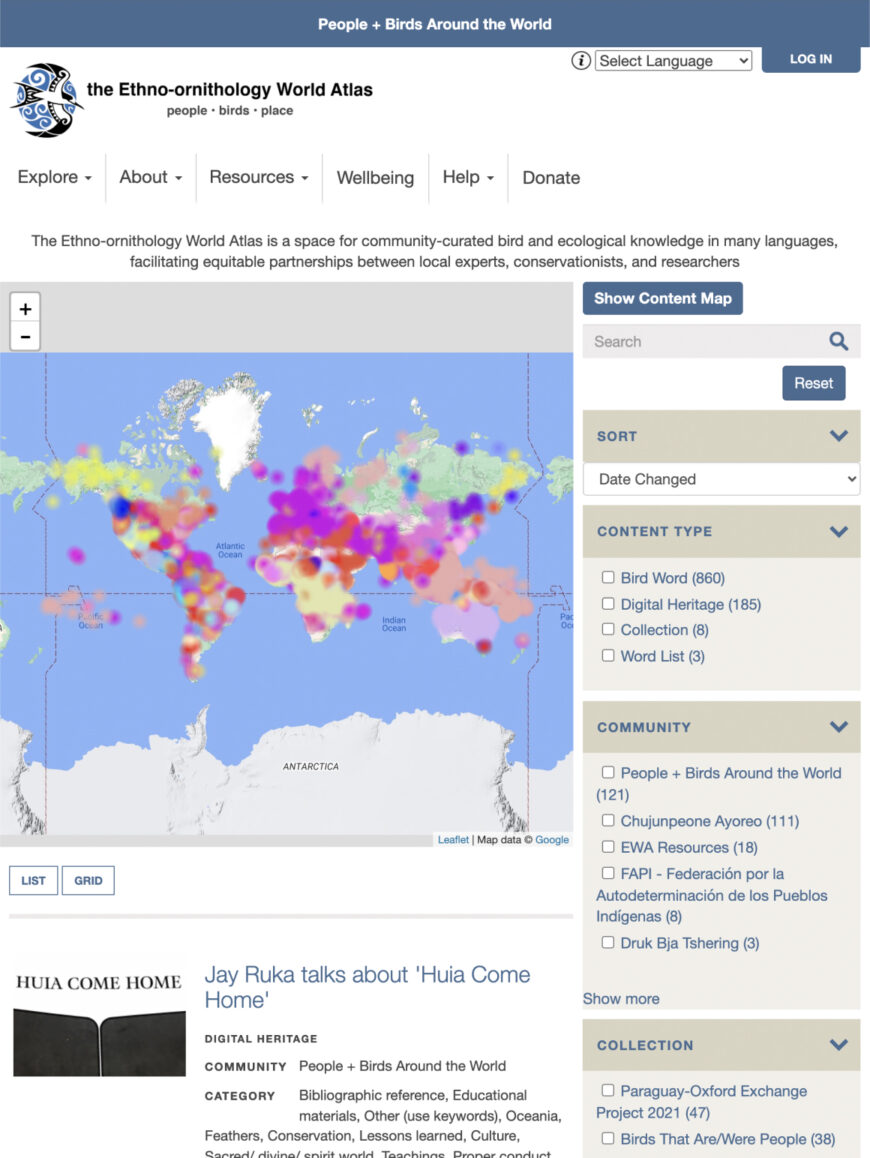This screenshot has width=870, height=1158.
Task: Click the Reset button
Action: (813, 383)
